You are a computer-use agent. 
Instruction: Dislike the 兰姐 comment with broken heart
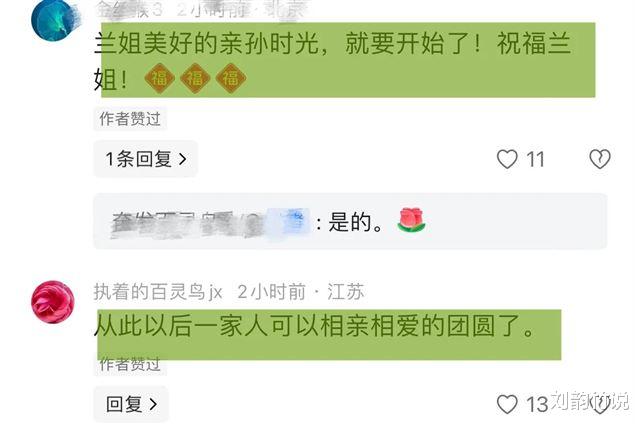tap(600, 159)
